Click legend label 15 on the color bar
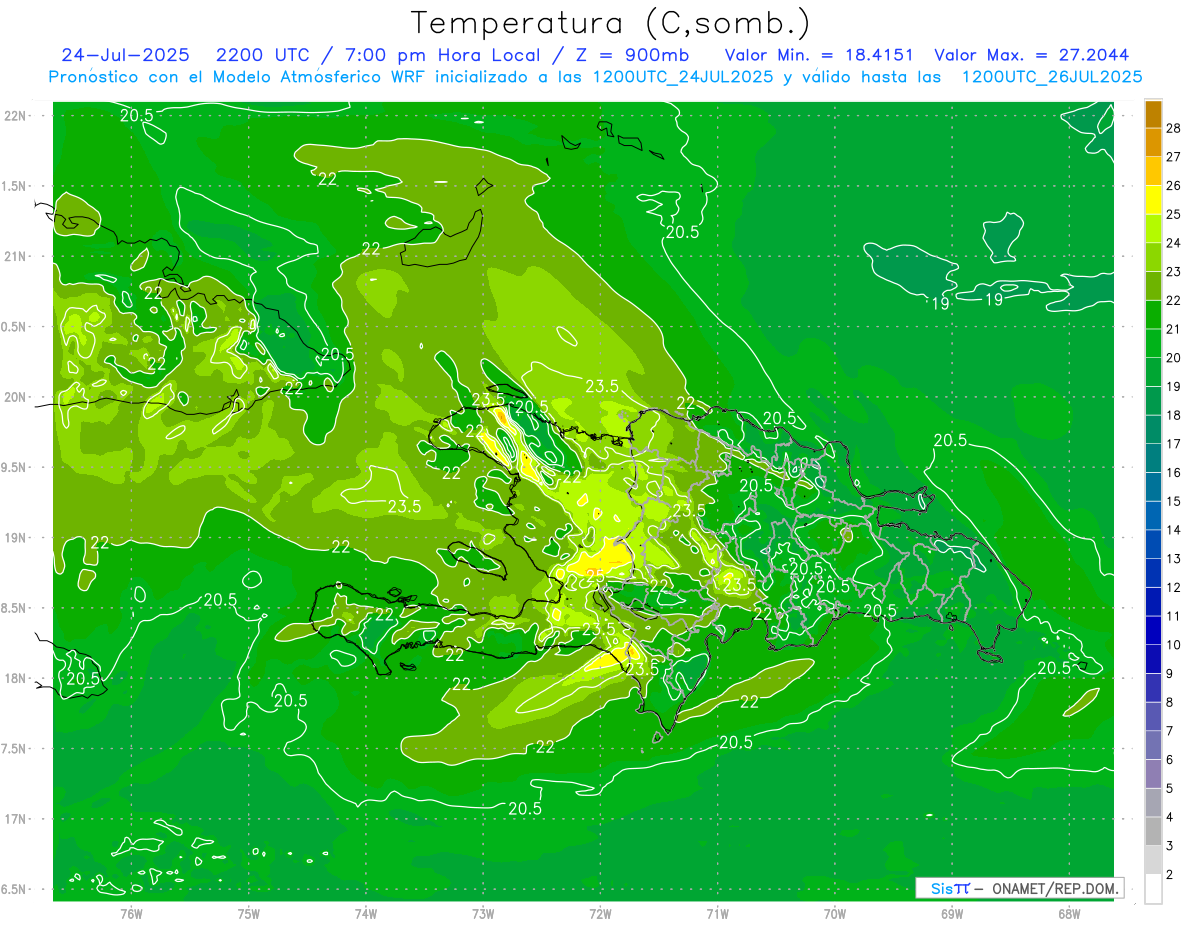 click(1174, 501)
